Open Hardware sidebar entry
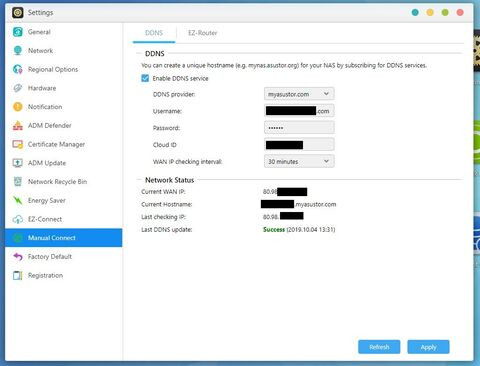480x366 pixels. click(x=42, y=88)
